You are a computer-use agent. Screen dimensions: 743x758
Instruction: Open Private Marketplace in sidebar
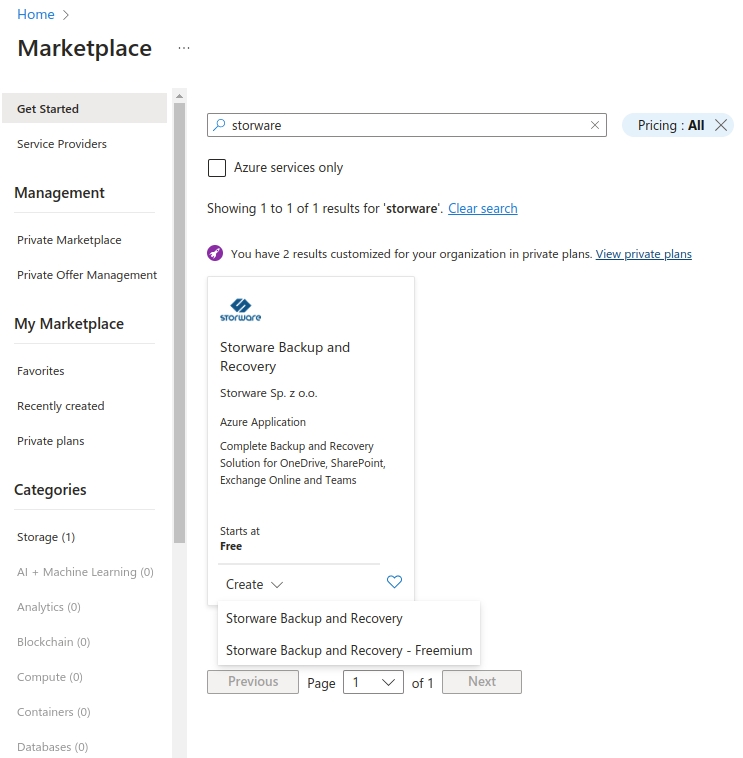pos(69,240)
